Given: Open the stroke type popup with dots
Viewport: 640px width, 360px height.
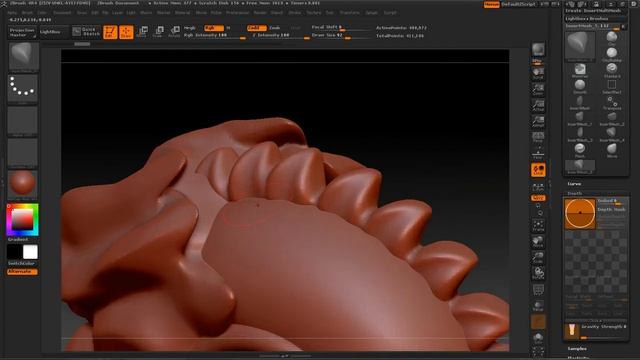Looking at the screenshot, I should click(x=22, y=88).
